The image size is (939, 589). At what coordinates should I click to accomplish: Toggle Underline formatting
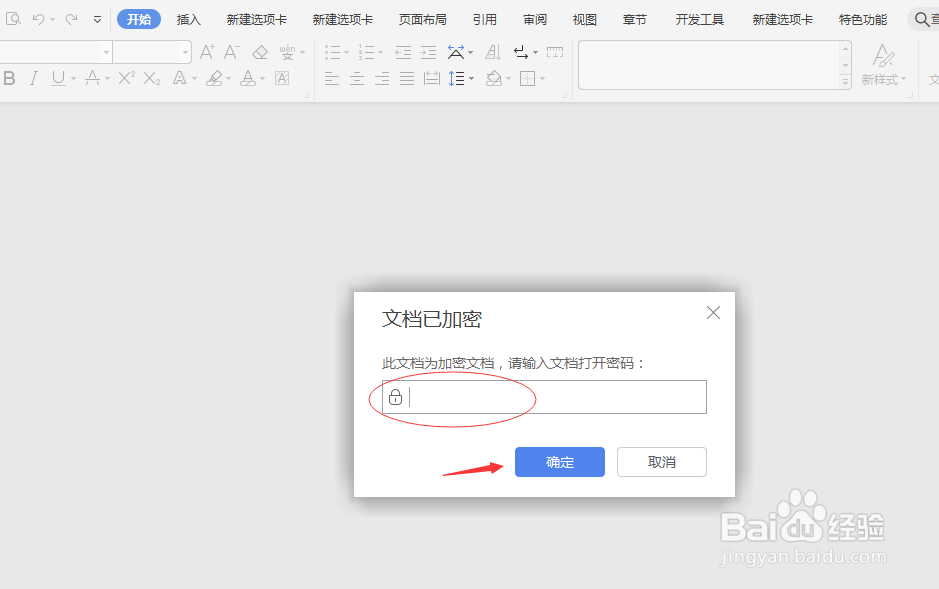57,78
